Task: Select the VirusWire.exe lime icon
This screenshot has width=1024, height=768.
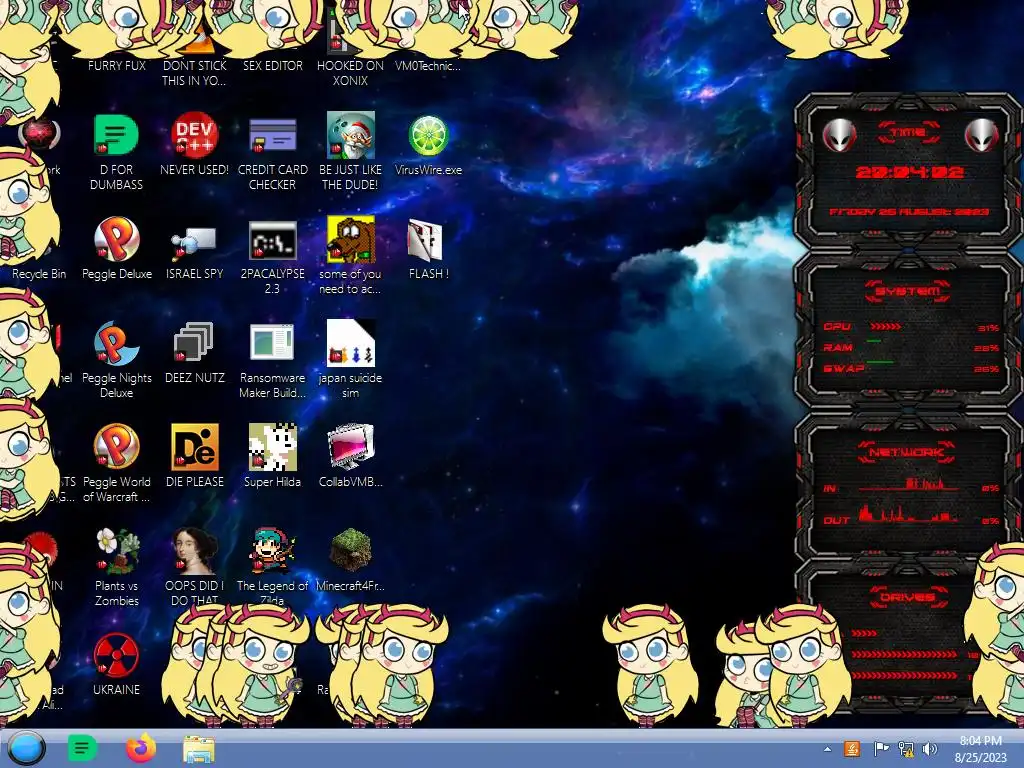Action: pos(428,135)
